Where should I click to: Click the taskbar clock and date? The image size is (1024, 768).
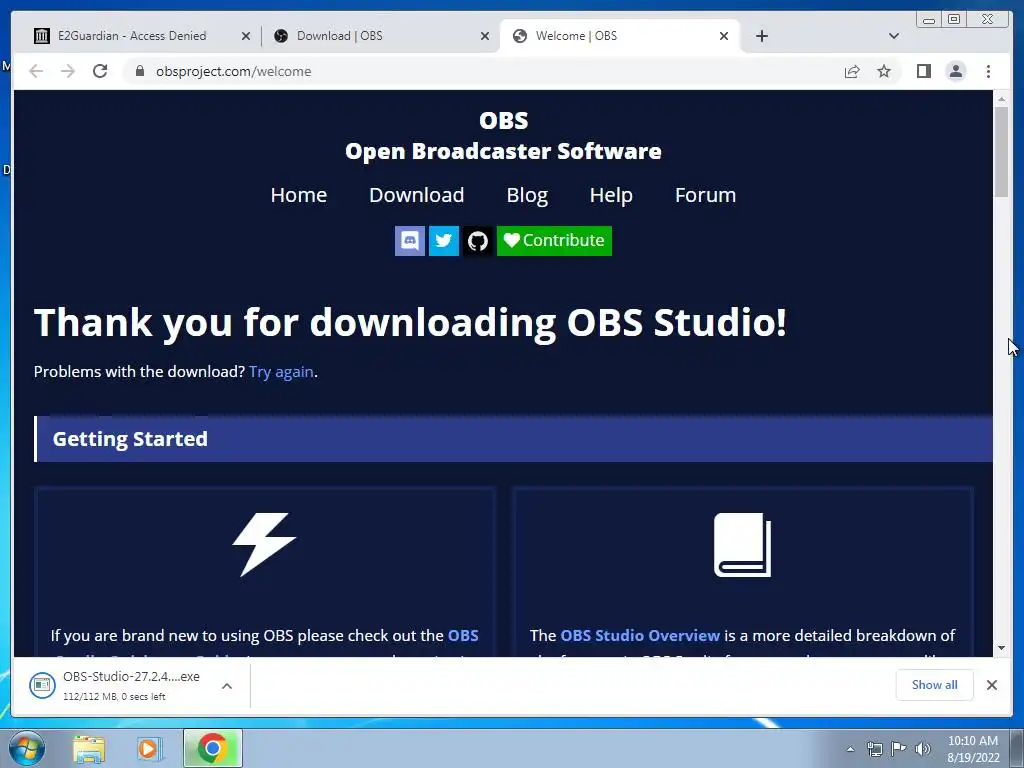tap(973, 749)
